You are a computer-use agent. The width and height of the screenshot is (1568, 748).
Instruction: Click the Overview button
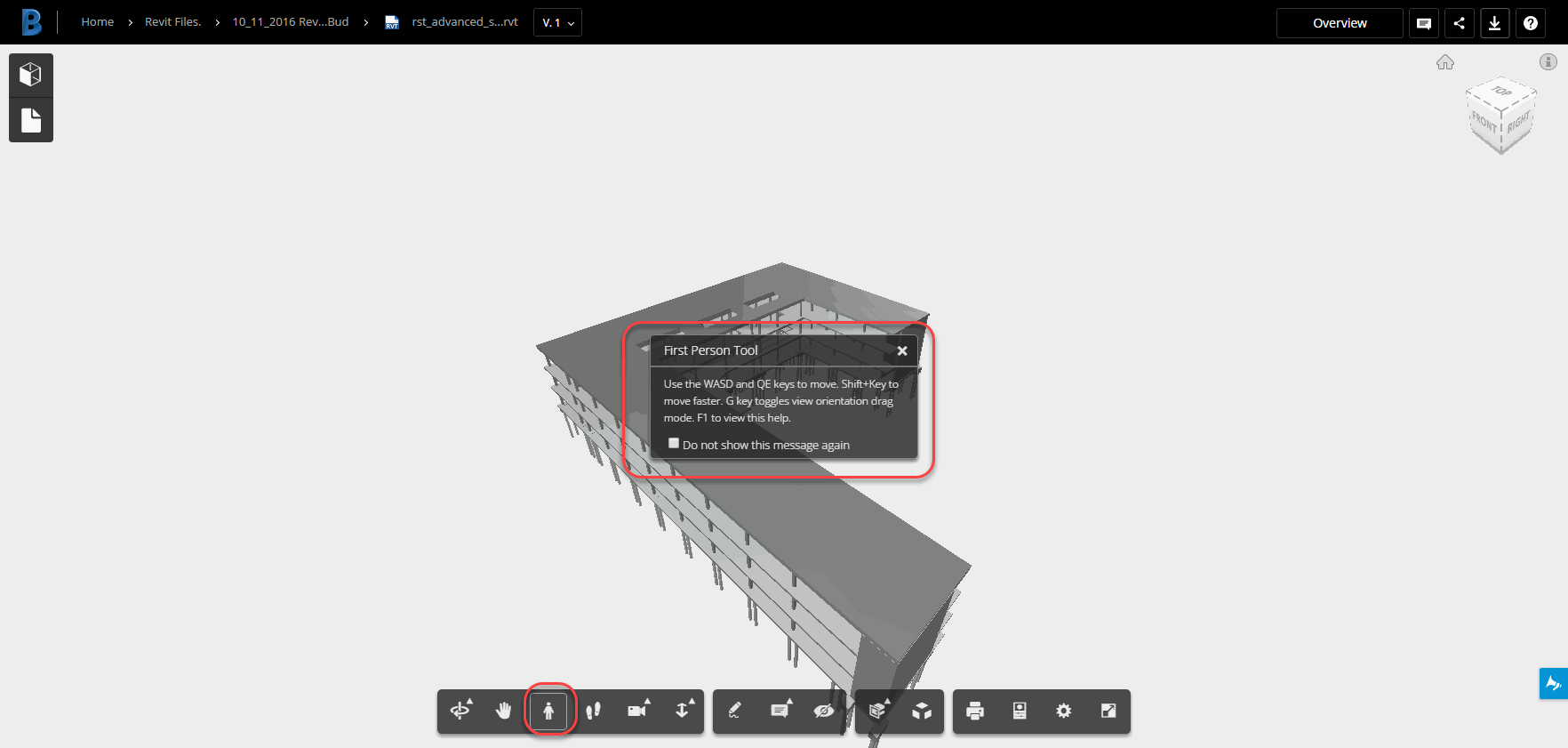(x=1340, y=23)
